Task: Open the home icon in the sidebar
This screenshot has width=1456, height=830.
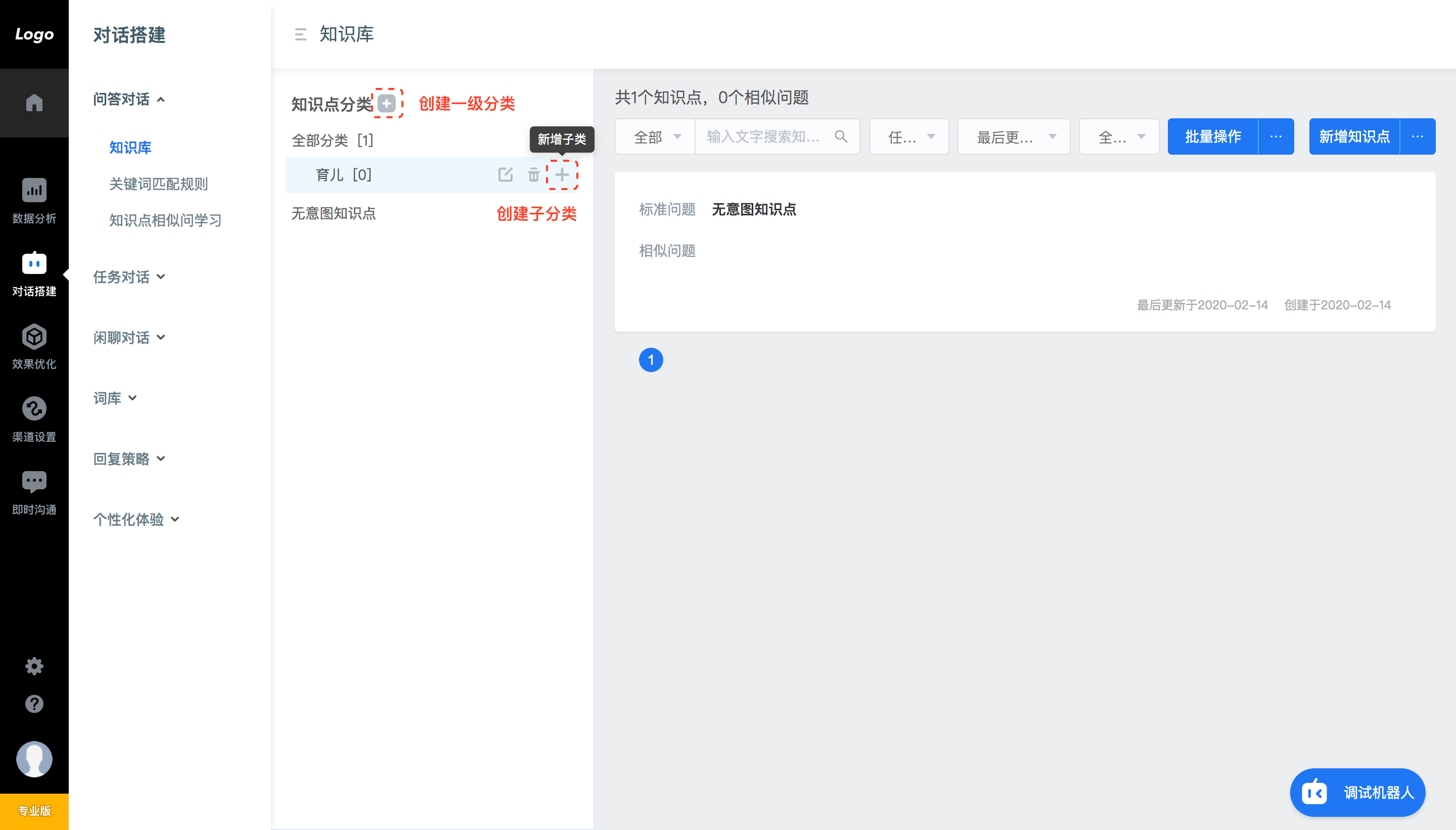Action: tap(34, 103)
